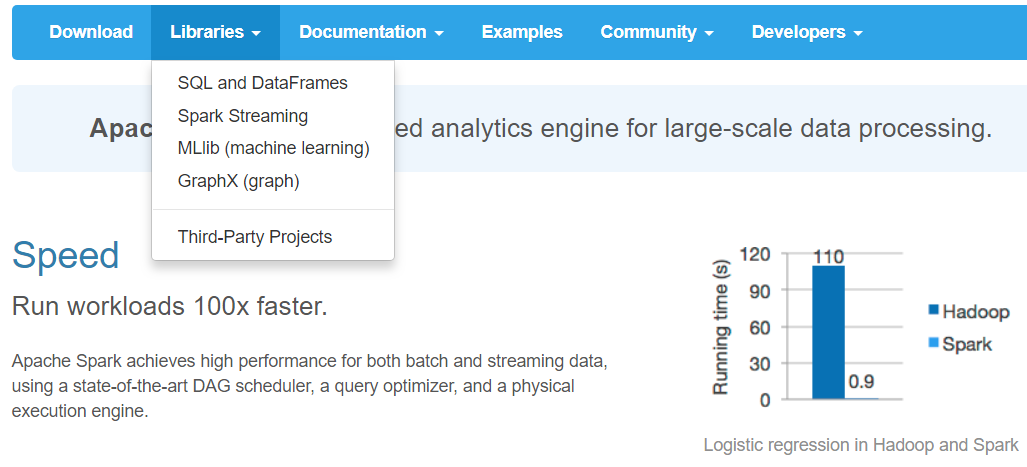
Task: Go to the Examples page
Action: coord(522,32)
